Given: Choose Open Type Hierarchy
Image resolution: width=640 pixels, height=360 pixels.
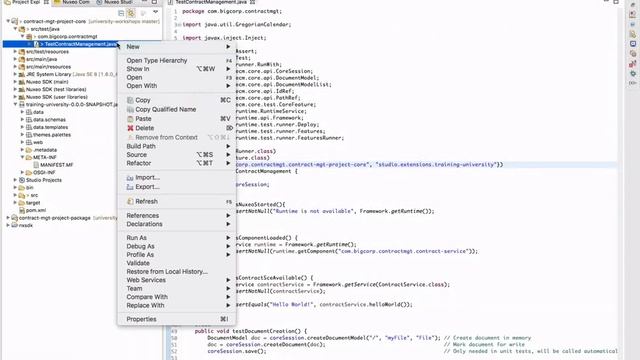Looking at the screenshot, I should pyautogui.click(x=177, y=60).
